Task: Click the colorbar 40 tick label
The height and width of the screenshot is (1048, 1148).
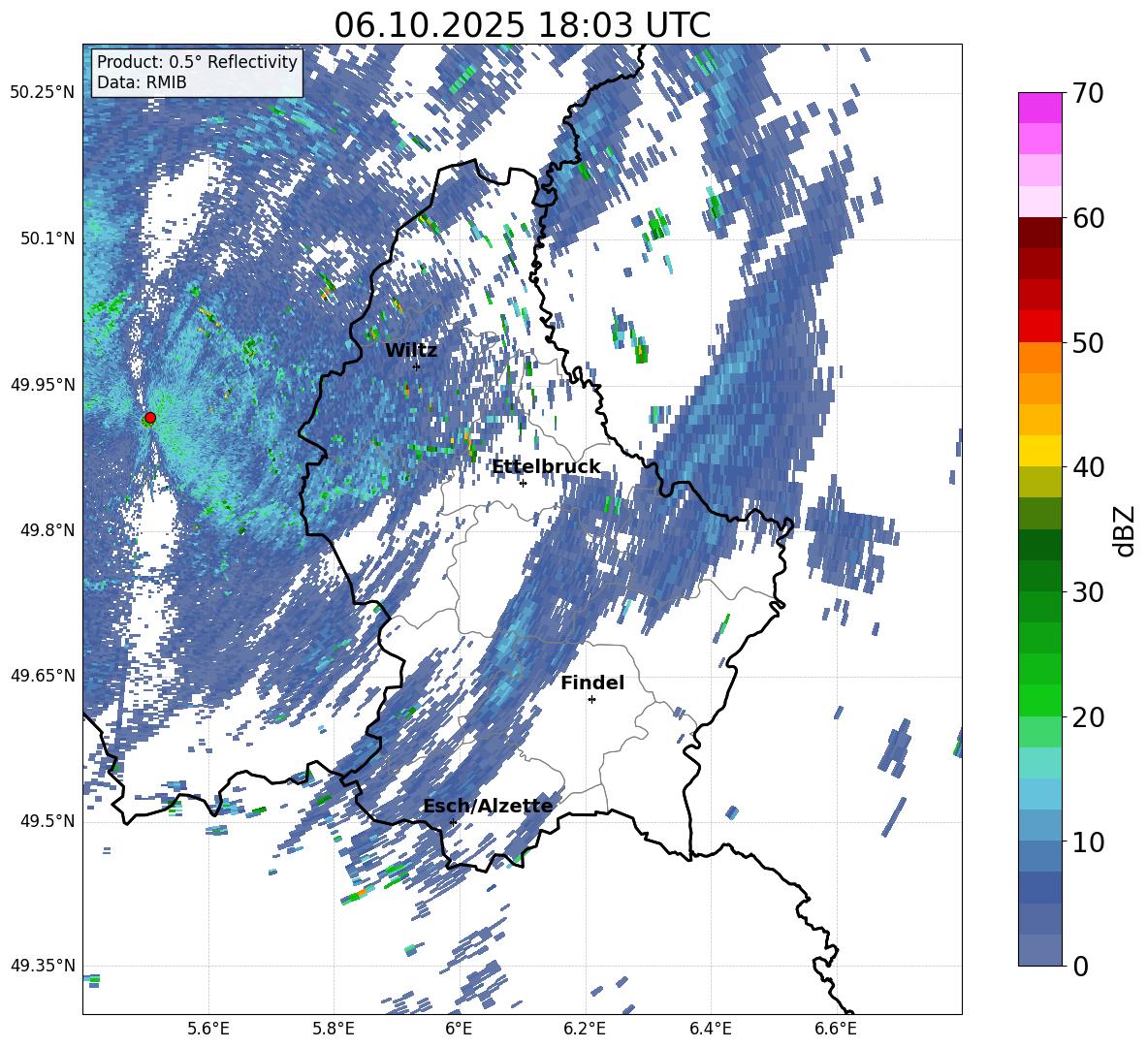Action: tap(1088, 467)
